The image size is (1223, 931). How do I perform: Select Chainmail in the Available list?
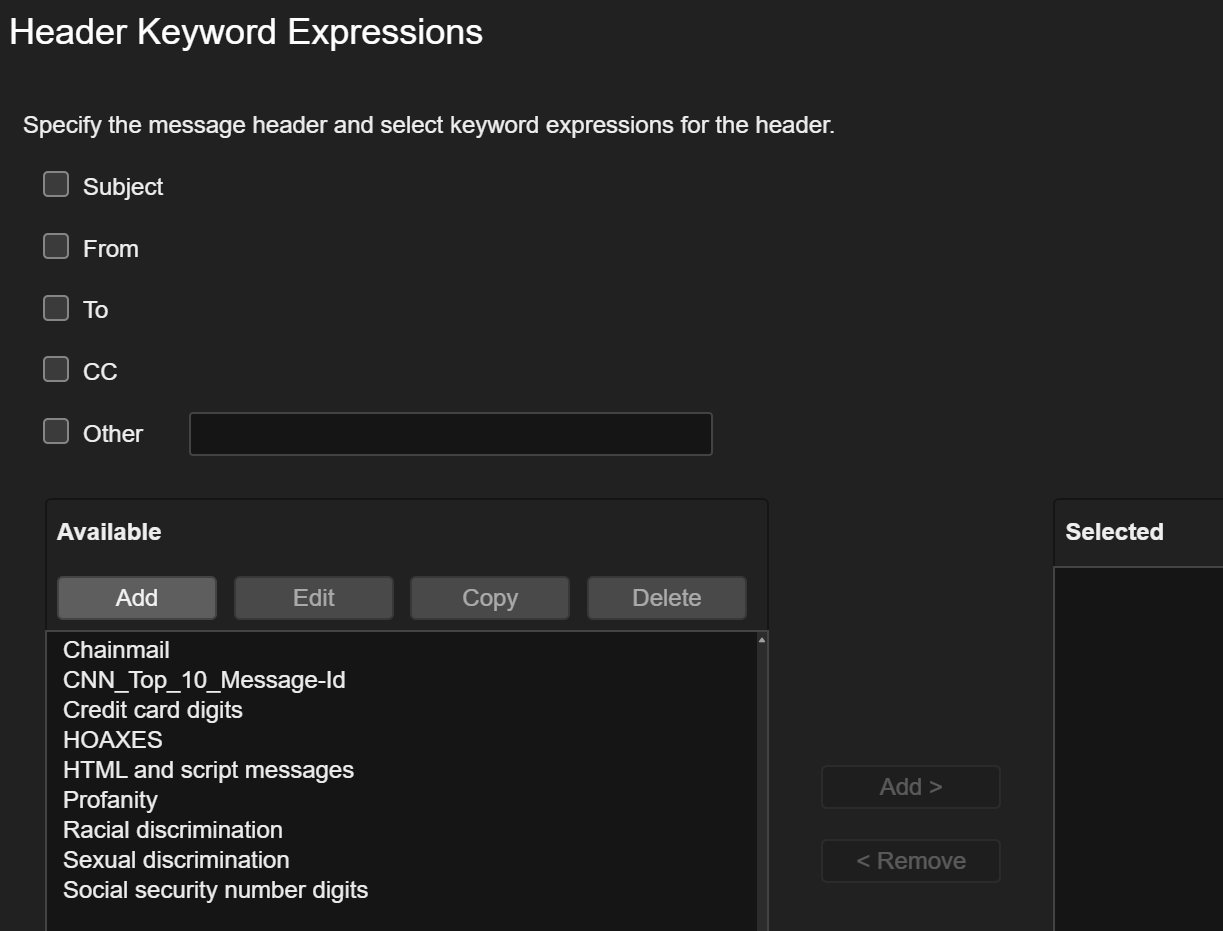(116, 650)
